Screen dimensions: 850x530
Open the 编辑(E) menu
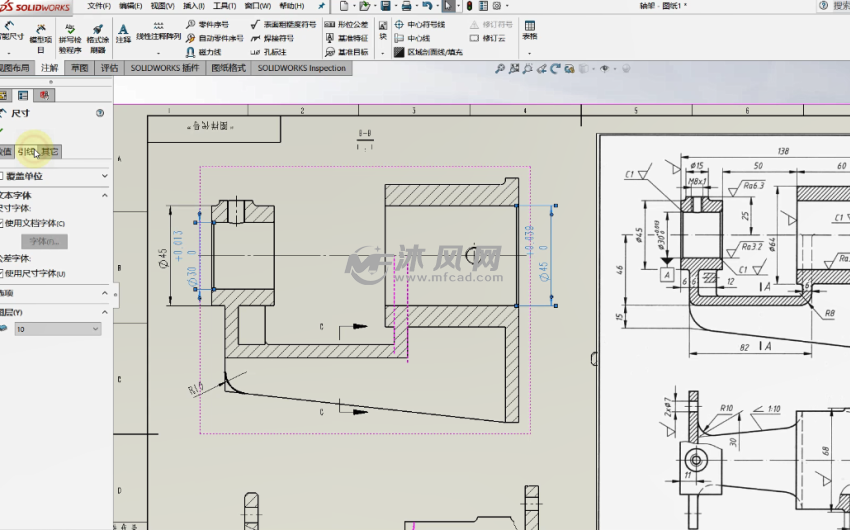[x=131, y=6]
